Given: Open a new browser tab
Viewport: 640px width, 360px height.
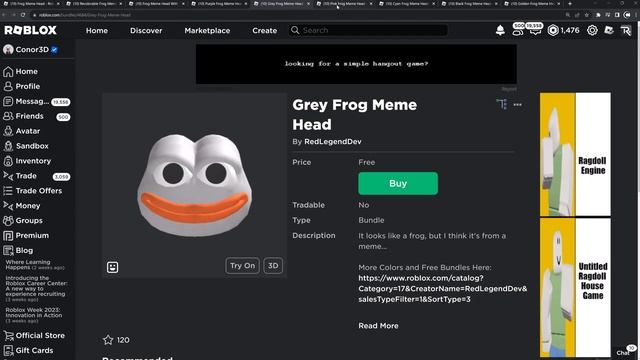Looking at the screenshot, I should (x=570, y=4).
